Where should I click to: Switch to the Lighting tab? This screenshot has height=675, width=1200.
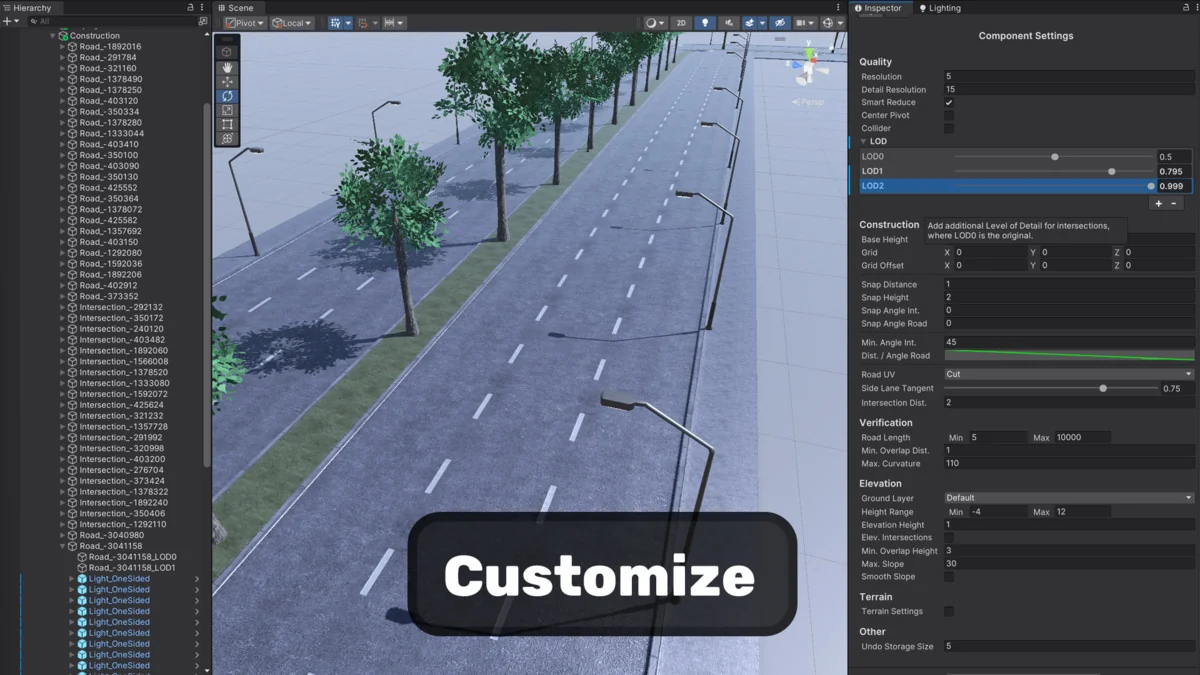(940, 8)
